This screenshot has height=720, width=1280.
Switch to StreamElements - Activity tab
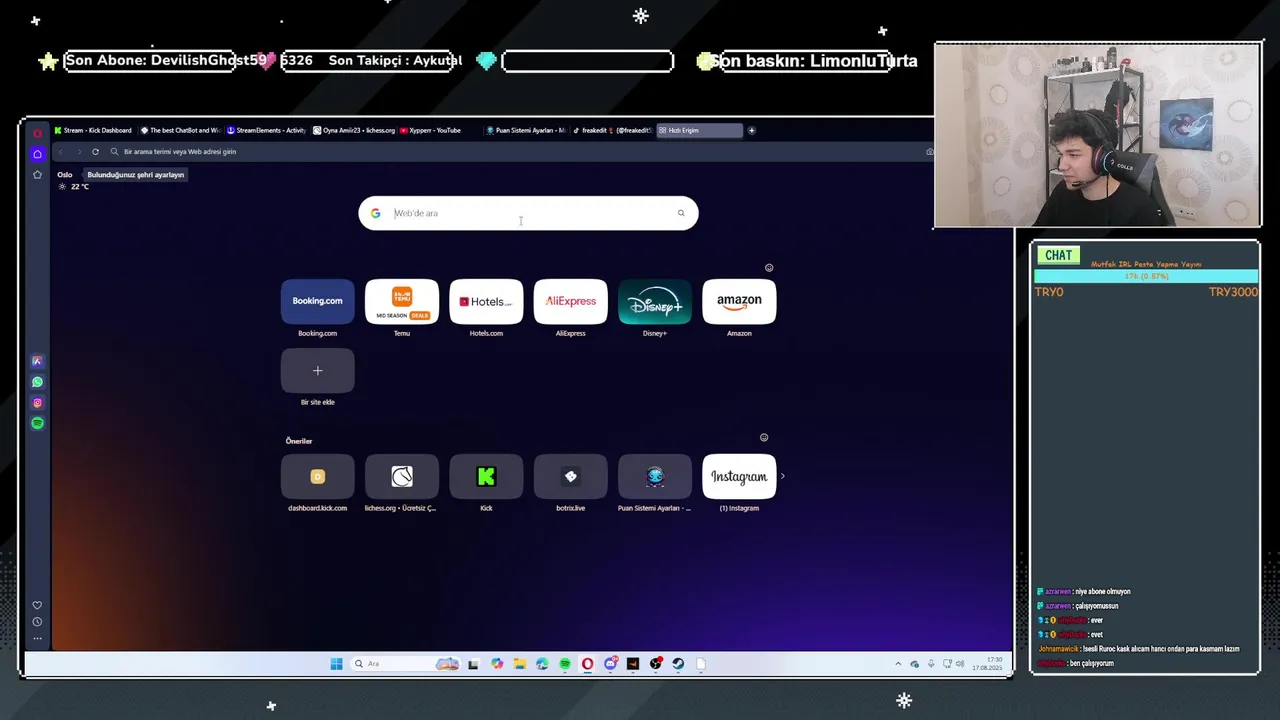click(267, 130)
